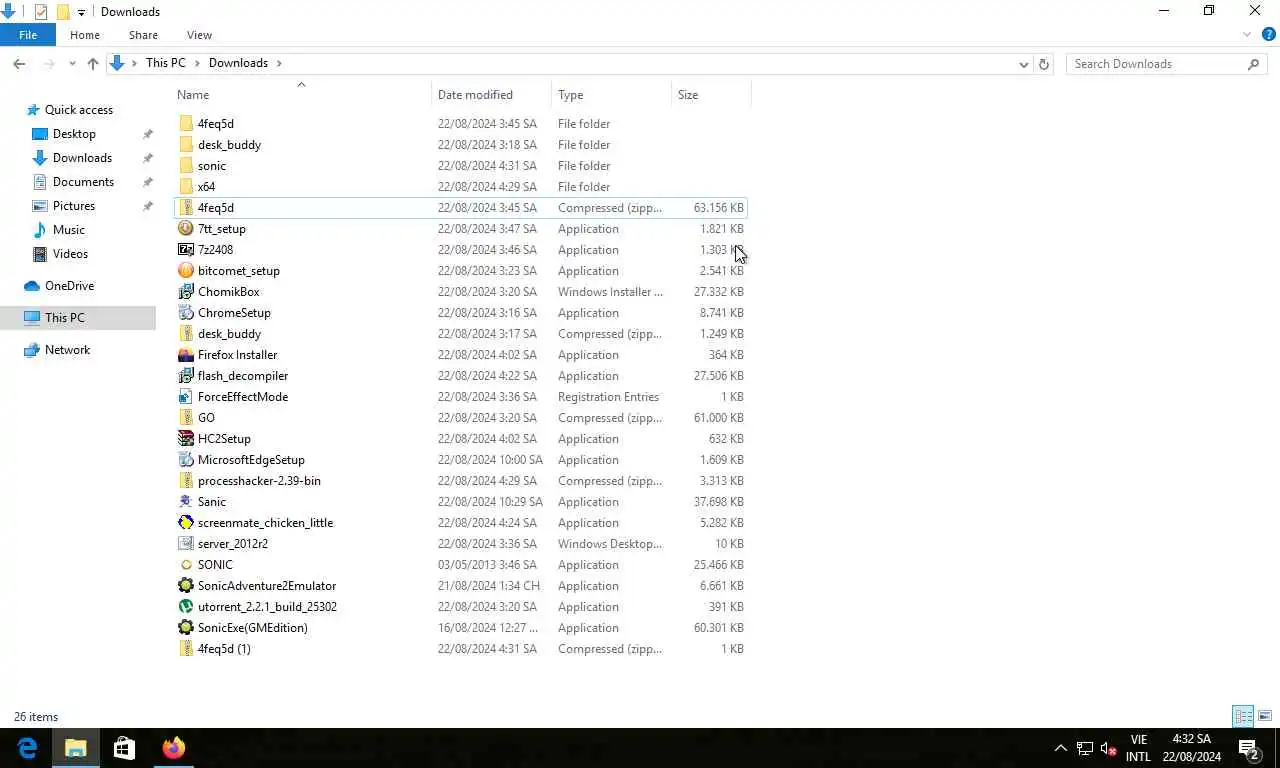Show hidden system tray icons
The image size is (1280, 768).
(1061, 748)
